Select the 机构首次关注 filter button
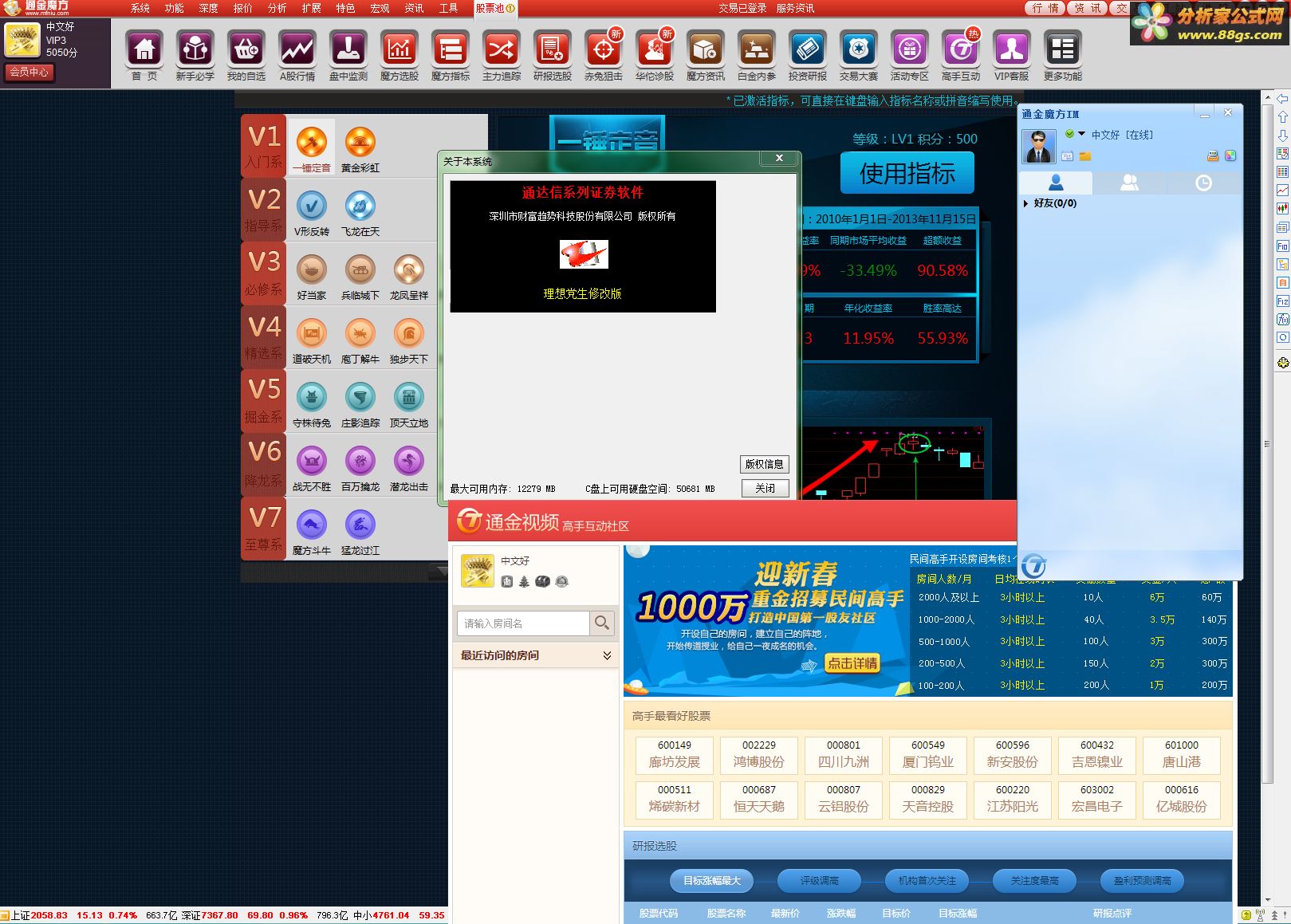This screenshot has width=1291, height=924. (x=927, y=880)
